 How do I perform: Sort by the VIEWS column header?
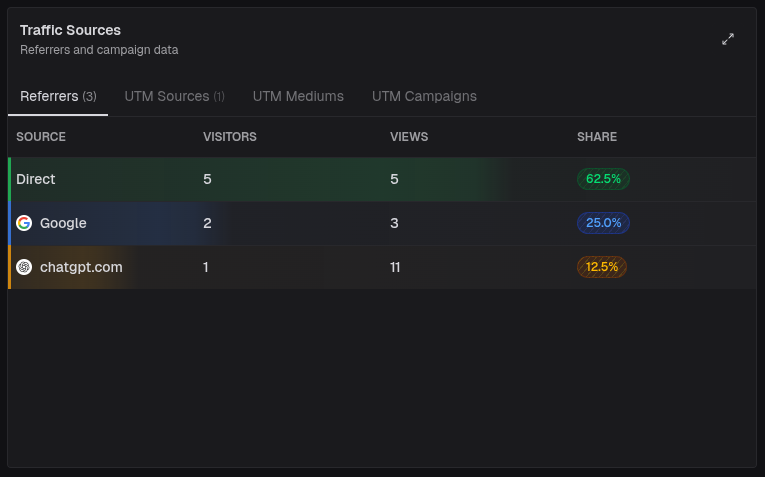coord(409,137)
